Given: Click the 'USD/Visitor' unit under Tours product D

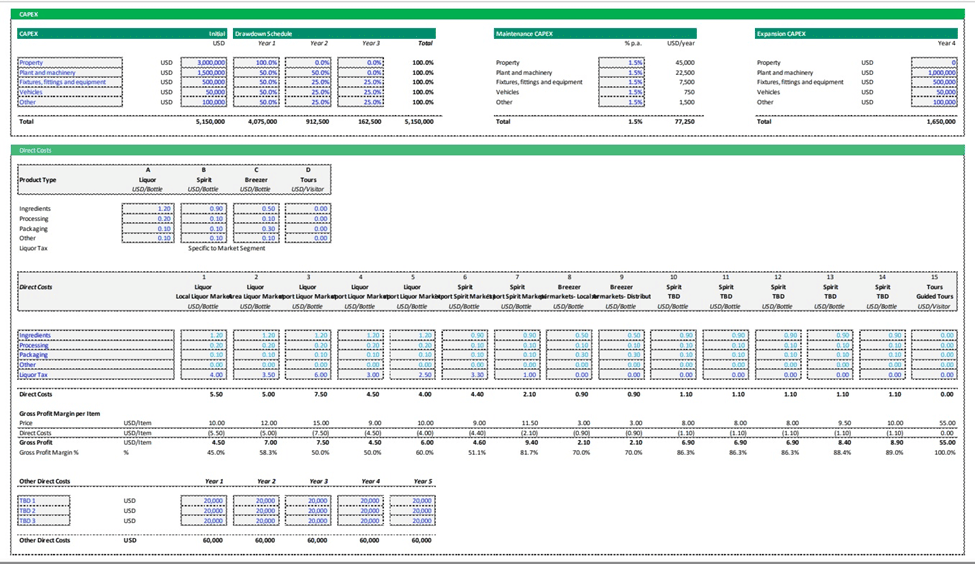Looking at the screenshot, I should click(308, 189).
